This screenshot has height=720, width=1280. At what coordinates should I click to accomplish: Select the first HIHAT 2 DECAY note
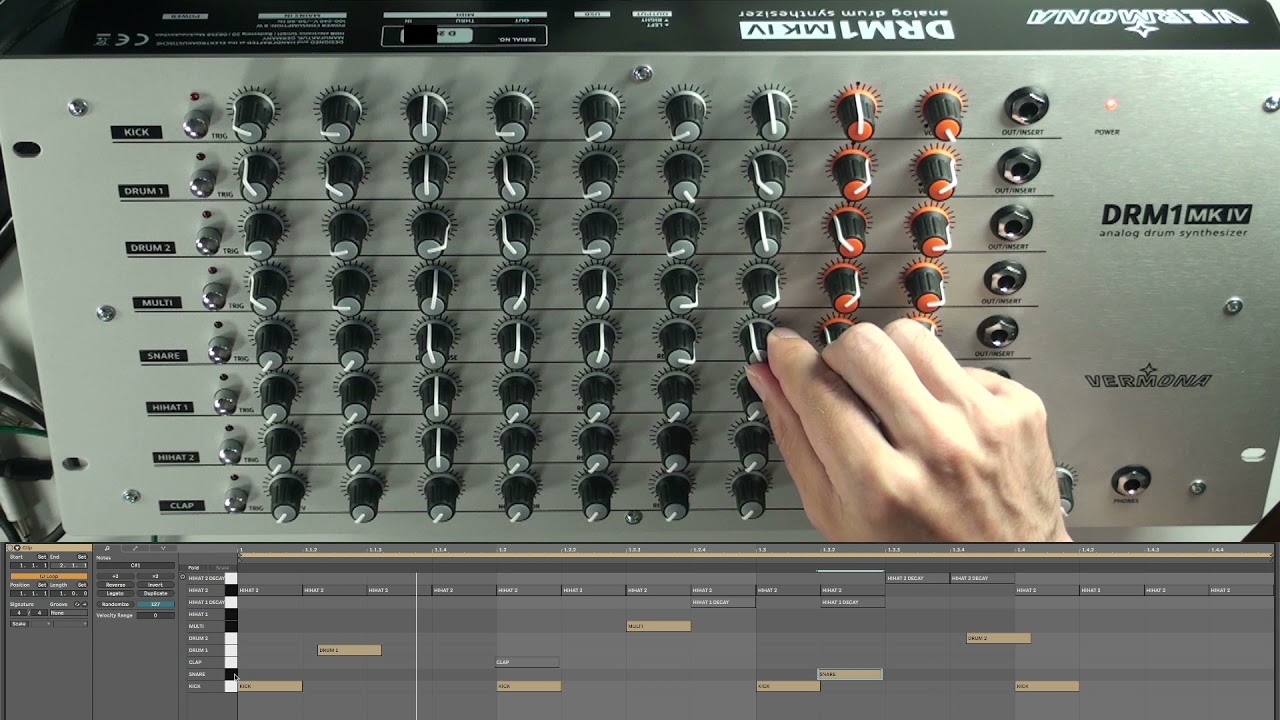click(918, 578)
